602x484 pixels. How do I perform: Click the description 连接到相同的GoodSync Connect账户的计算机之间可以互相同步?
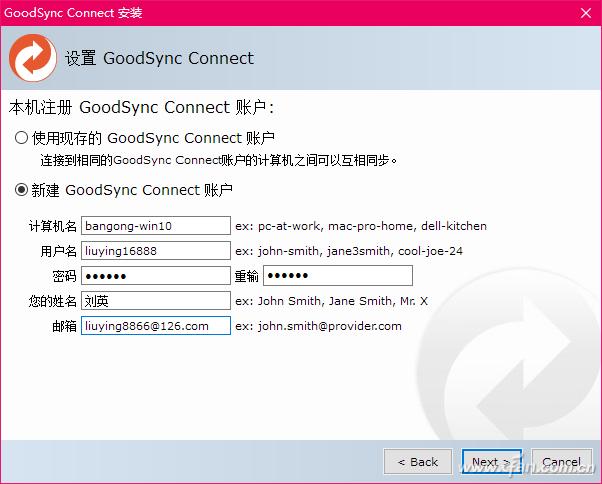tap(218, 160)
